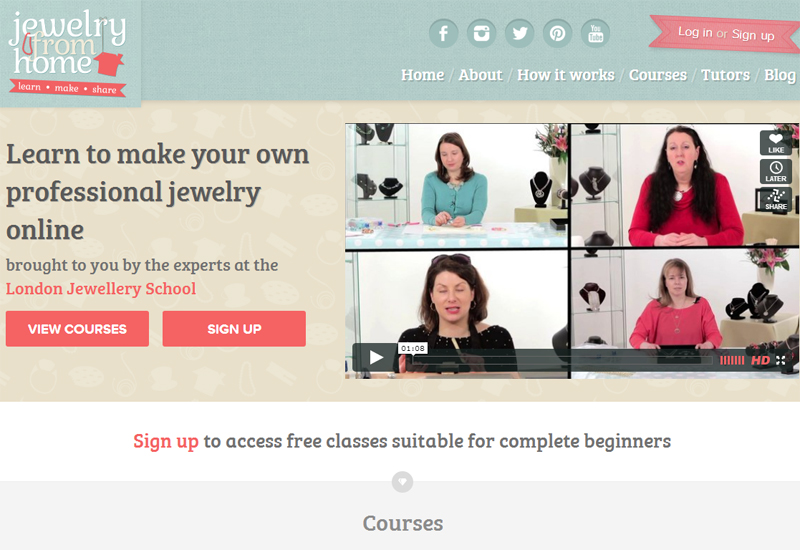This screenshot has width=800, height=550.
Task: Open the How it works page
Action: click(566, 75)
